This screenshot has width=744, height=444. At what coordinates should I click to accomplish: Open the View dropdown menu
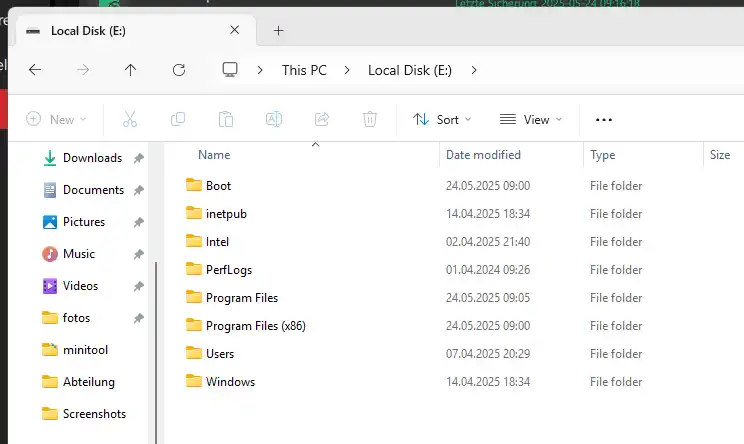pos(531,120)
